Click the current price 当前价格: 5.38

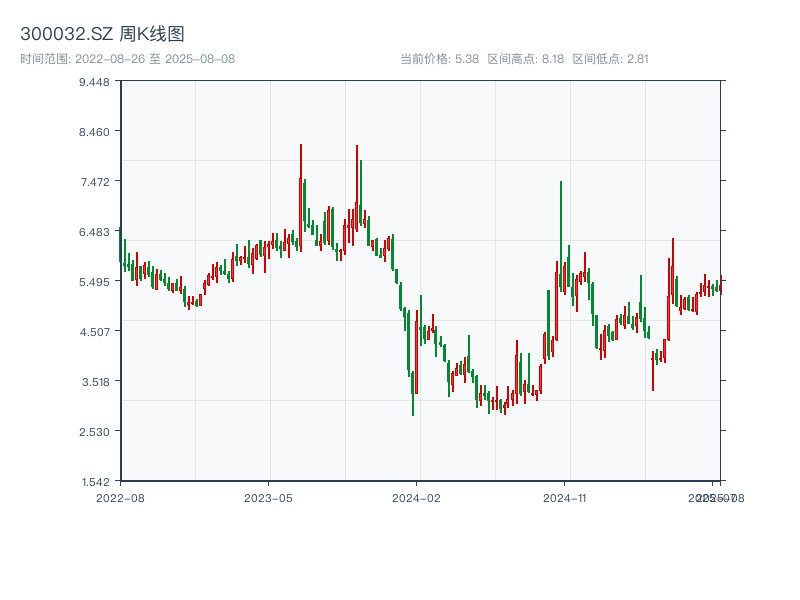tap(439, 59)
